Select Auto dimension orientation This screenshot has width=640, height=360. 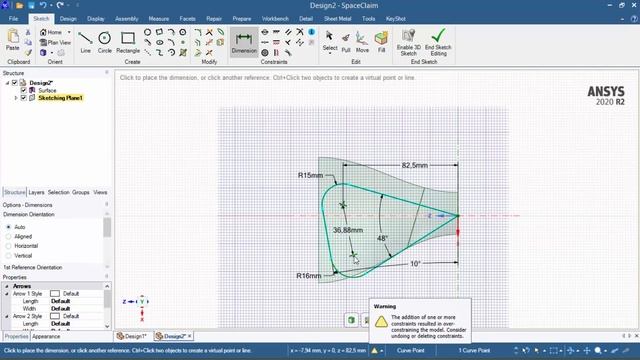click(x=9, y=227)
